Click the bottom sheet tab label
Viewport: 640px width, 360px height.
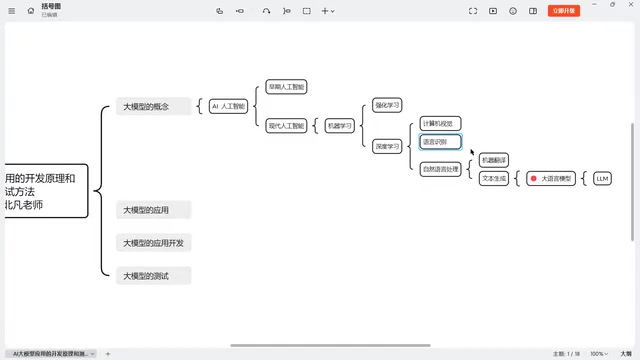(50, 353)
